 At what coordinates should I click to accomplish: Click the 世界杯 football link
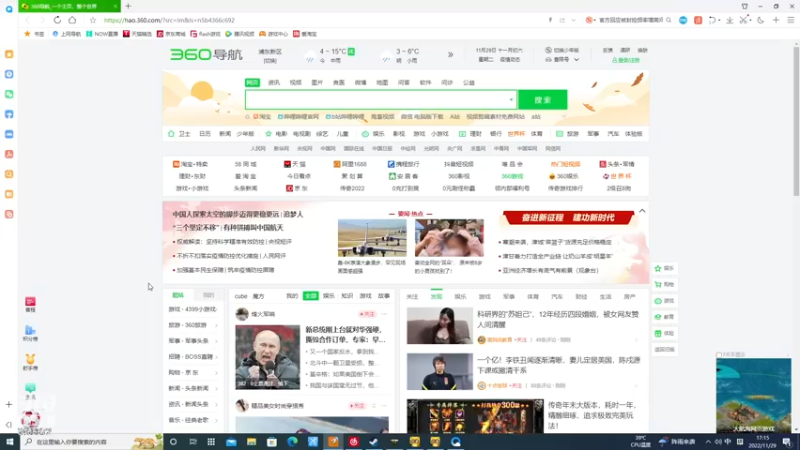click(617, 176)
